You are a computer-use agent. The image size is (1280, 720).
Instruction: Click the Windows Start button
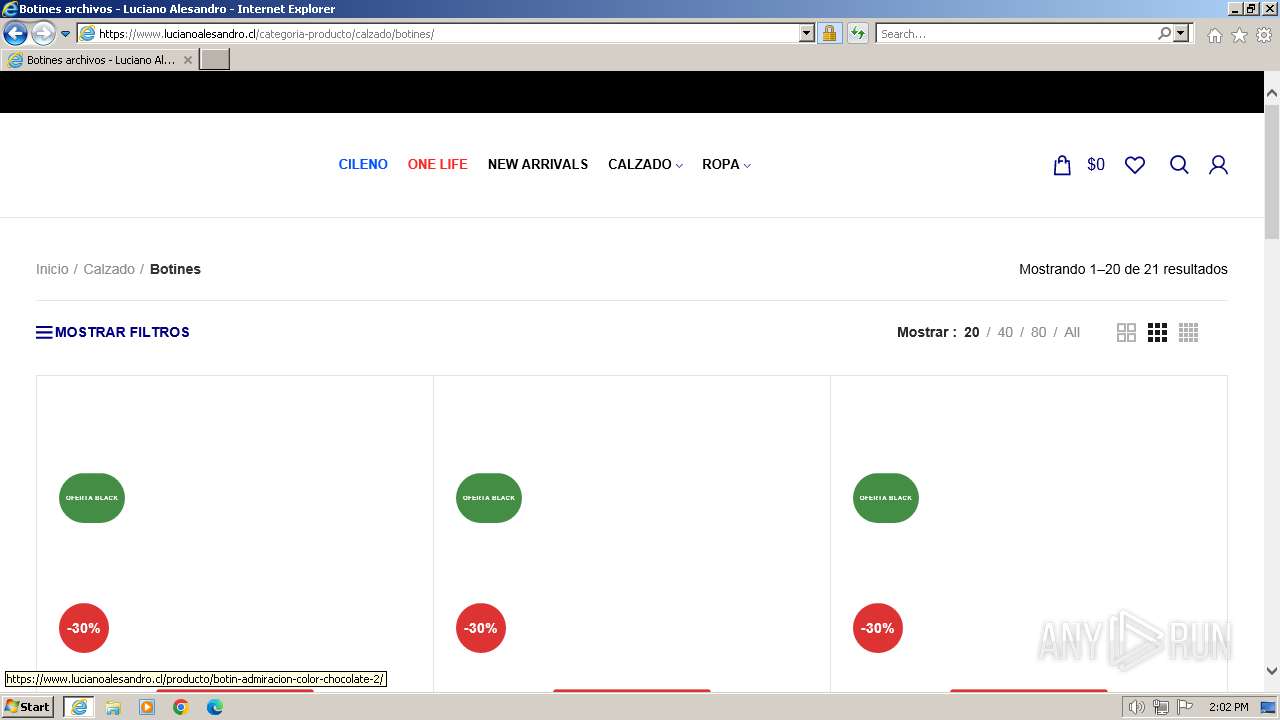pos(27,707)
